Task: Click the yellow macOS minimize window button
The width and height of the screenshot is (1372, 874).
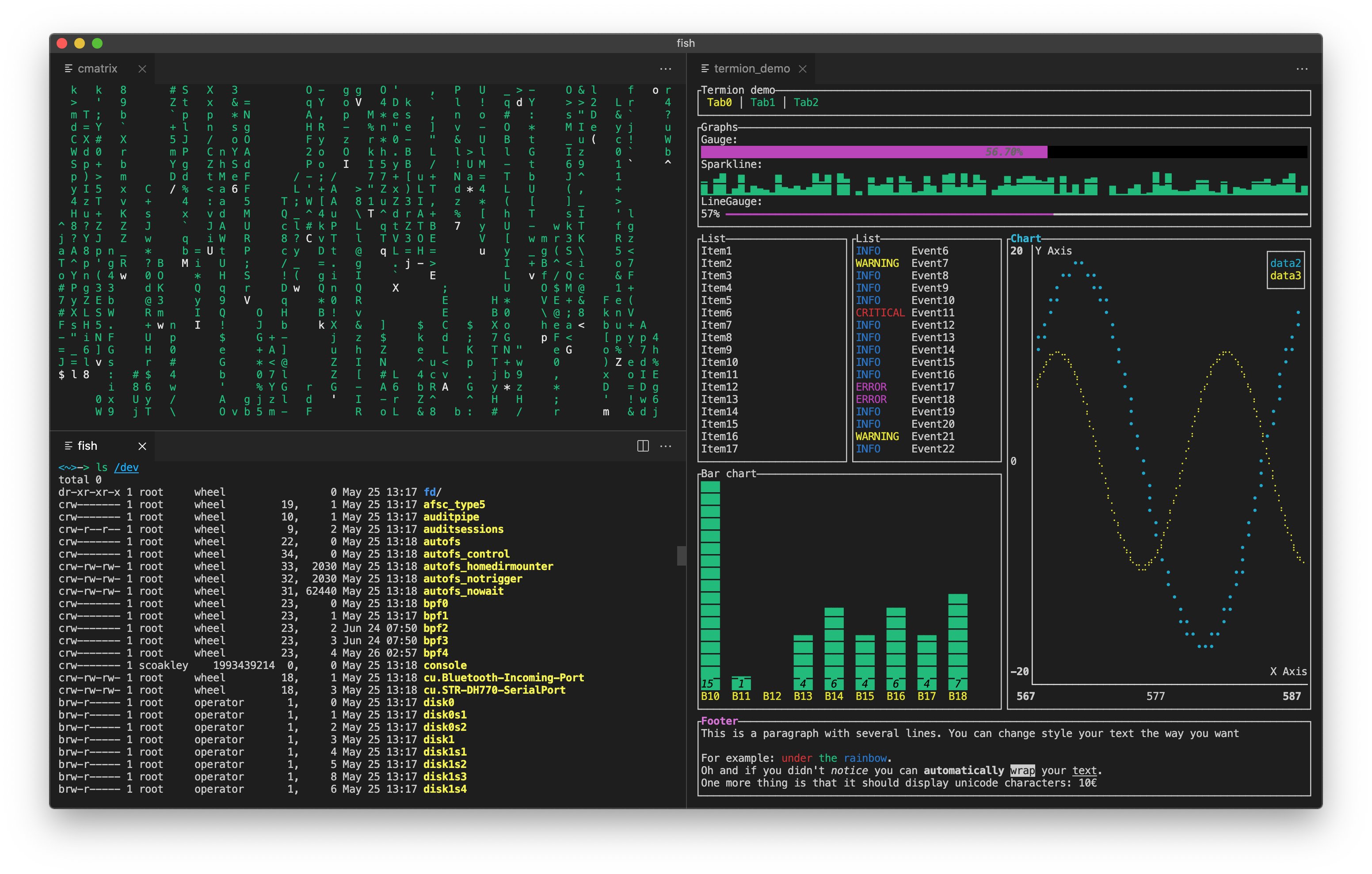Action: click(80, 43)
